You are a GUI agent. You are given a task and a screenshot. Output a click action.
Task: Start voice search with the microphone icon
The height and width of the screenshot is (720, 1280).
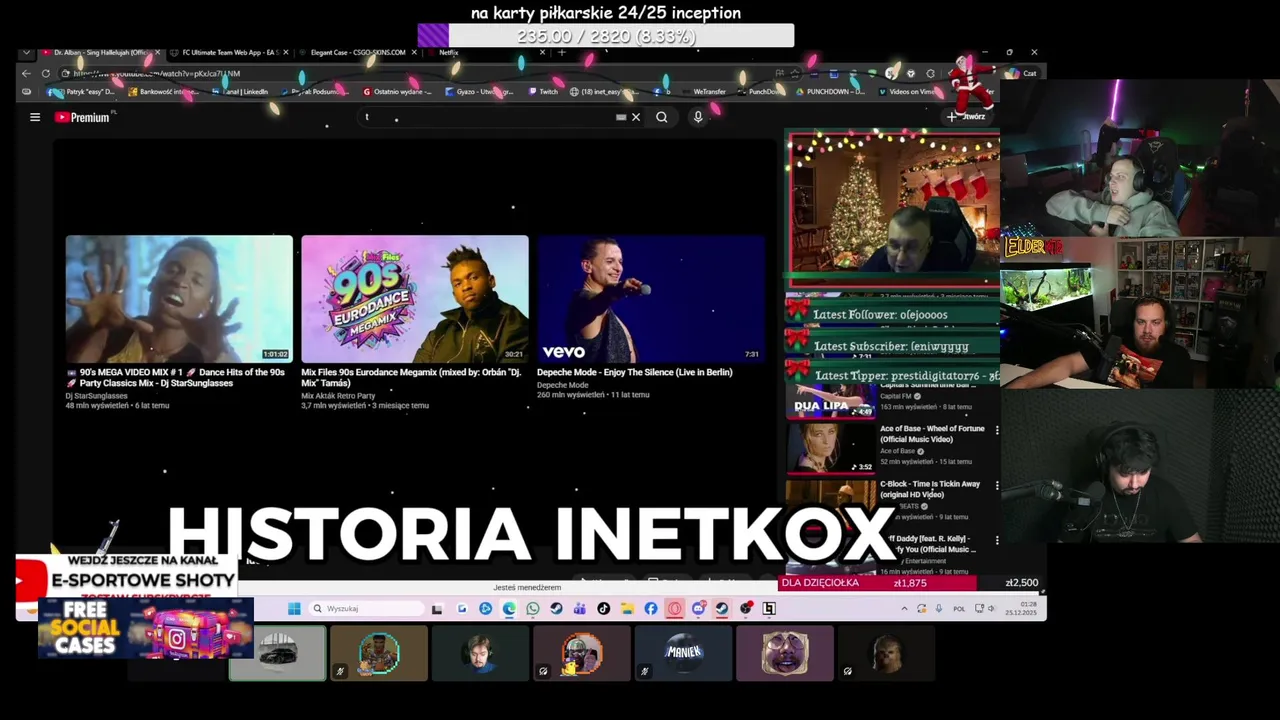coord(698,117)
